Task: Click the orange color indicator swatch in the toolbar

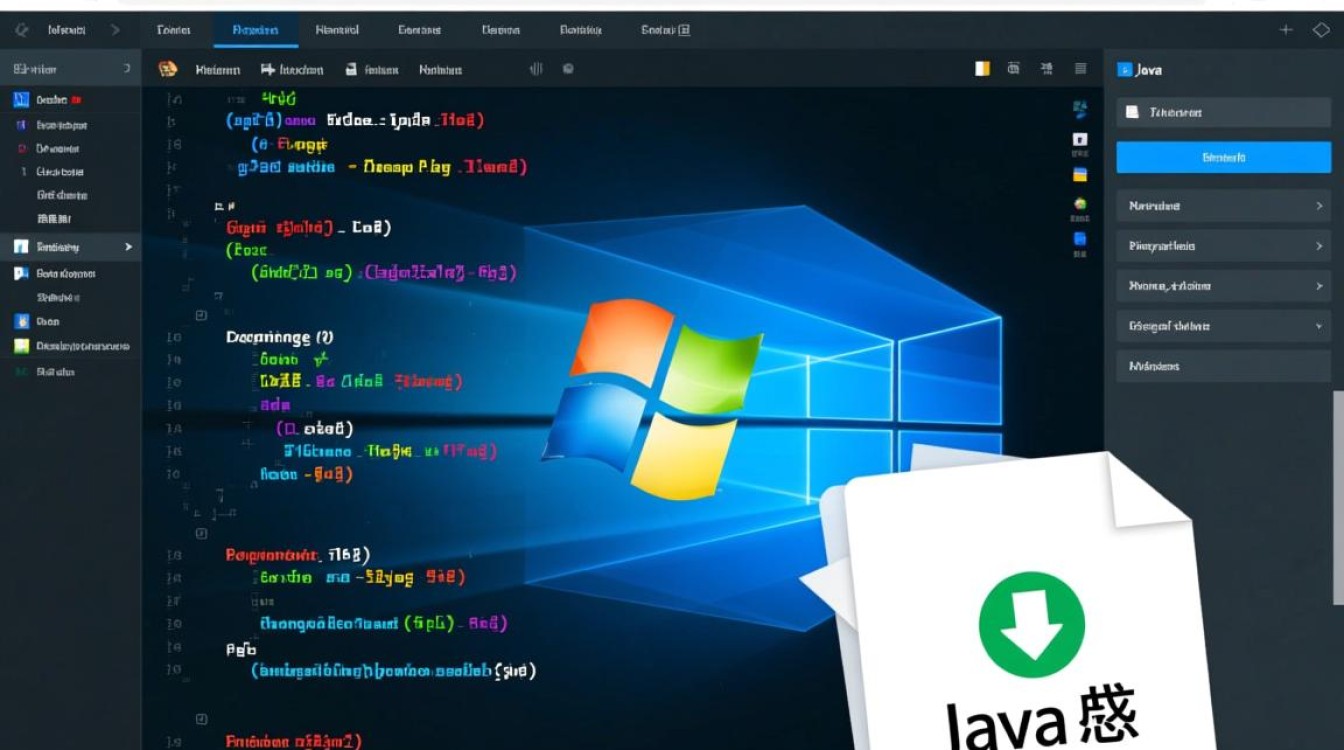Action: coord(982,69)
